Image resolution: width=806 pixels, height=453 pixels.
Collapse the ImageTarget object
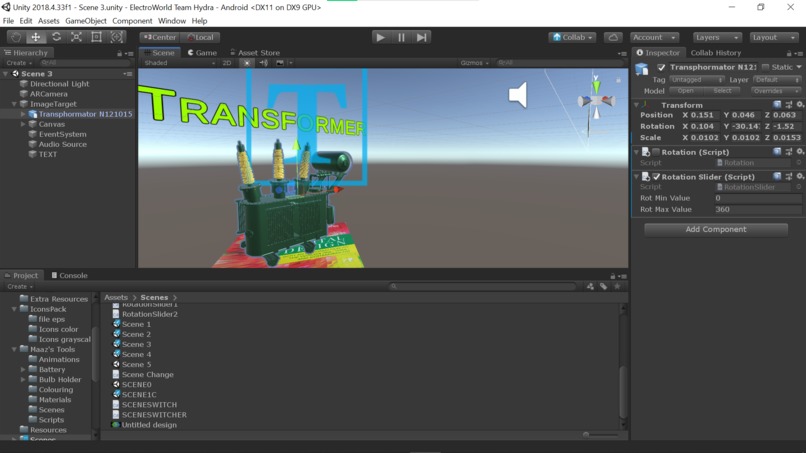click(14, 104)
